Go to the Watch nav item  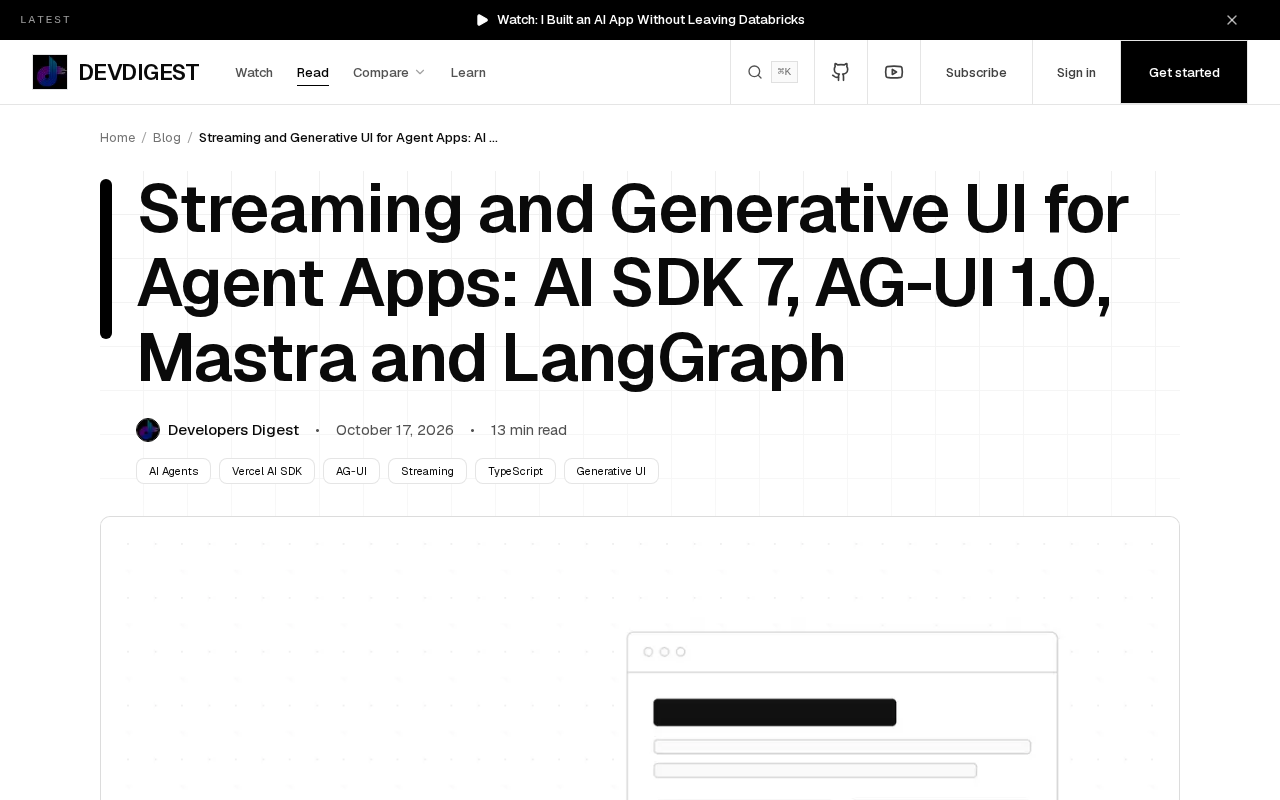254,72
